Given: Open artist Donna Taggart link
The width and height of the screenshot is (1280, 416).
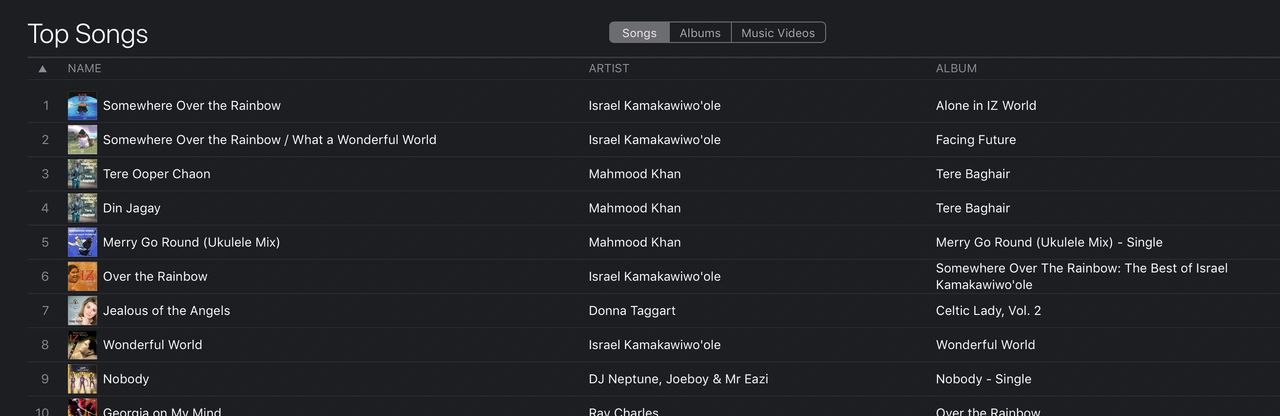Looking at the screenshot, I should coord(632,311).
